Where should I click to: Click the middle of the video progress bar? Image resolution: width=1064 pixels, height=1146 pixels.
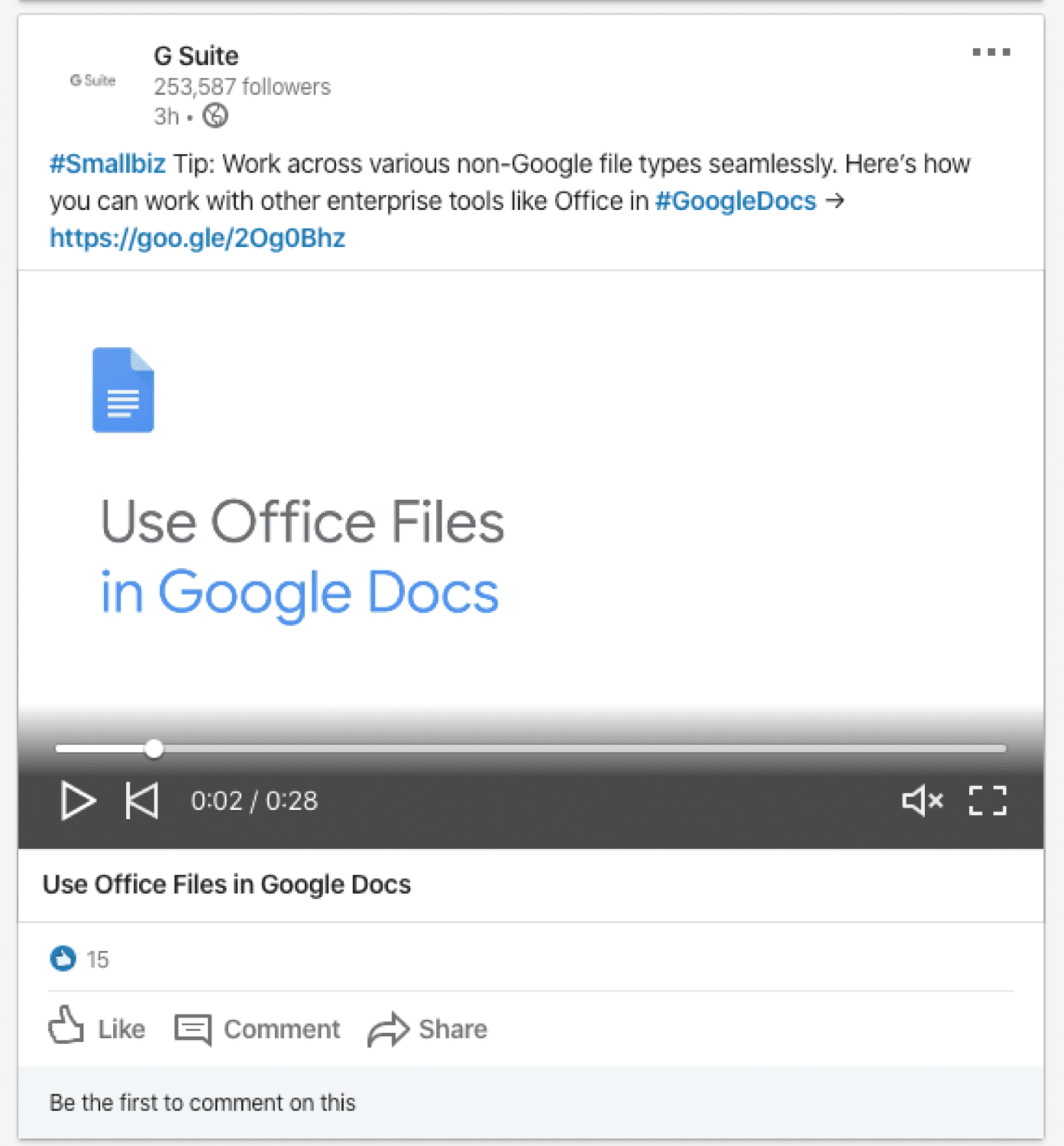tap(531, 749)
